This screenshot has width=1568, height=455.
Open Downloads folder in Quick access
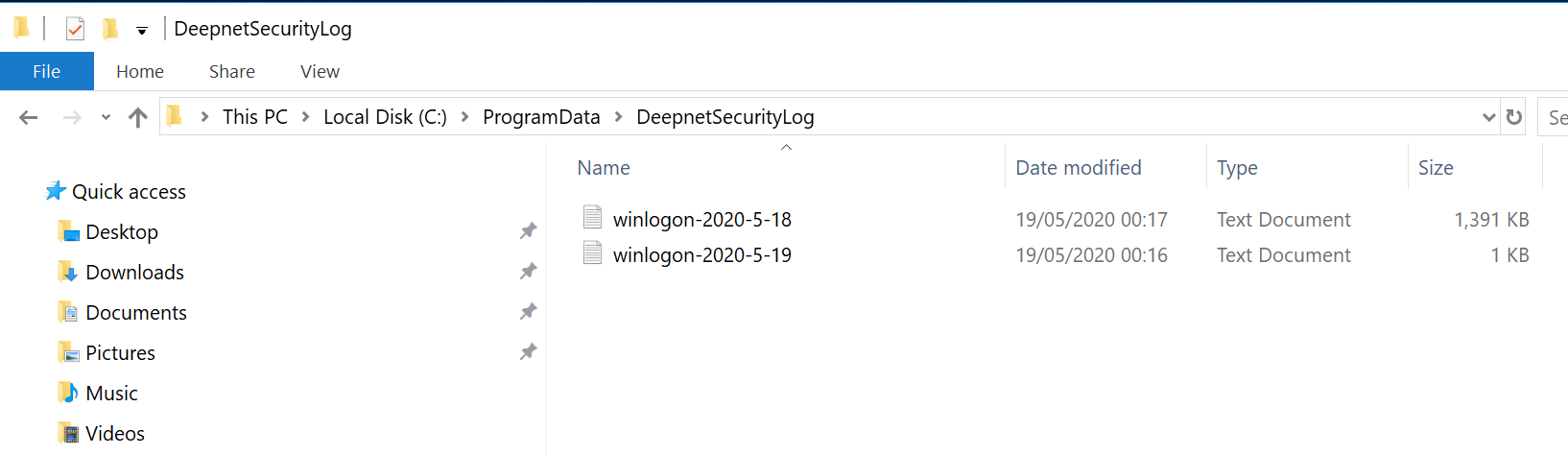(134, 273)
